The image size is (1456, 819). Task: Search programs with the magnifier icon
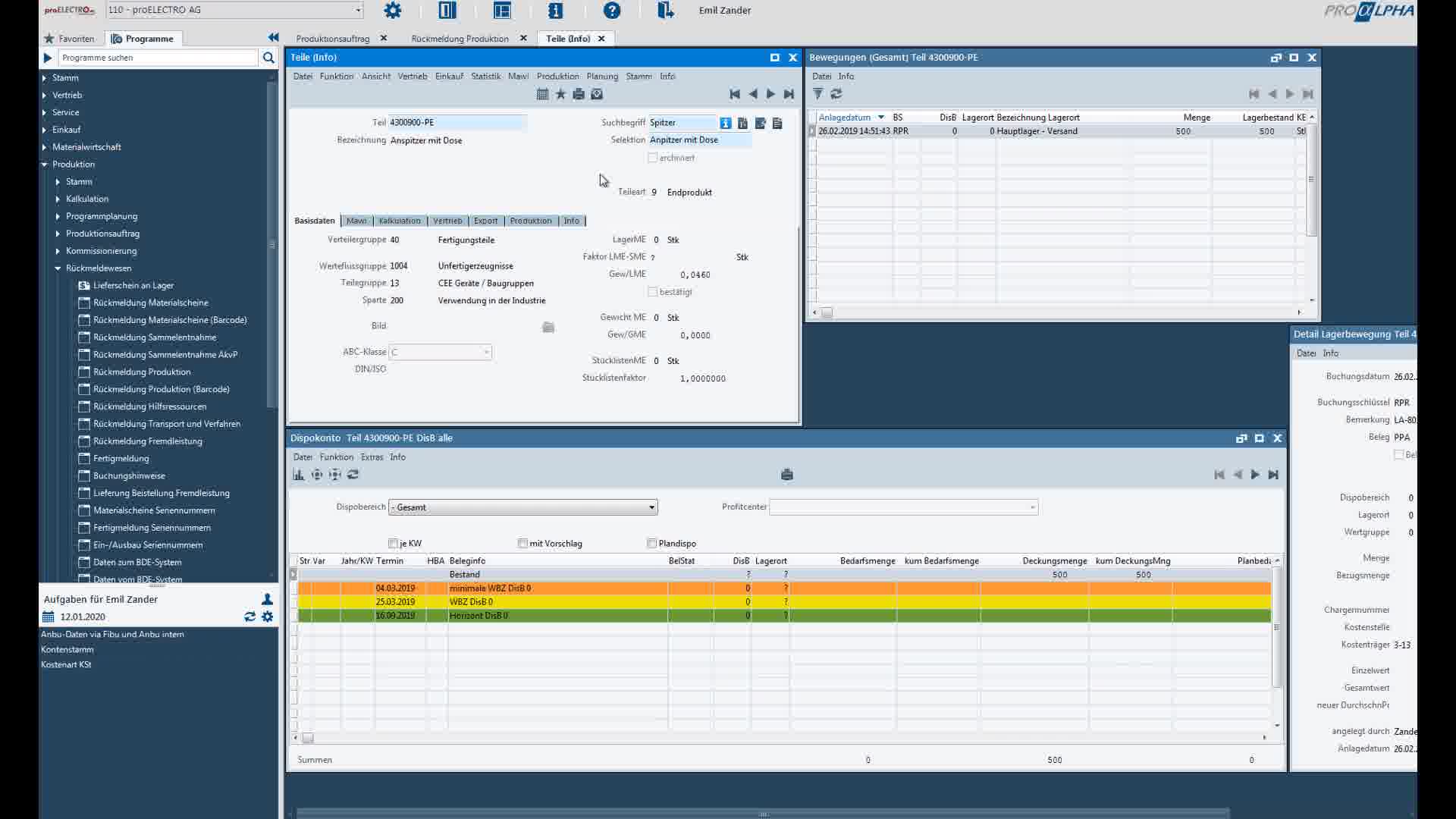pos(268,58)
